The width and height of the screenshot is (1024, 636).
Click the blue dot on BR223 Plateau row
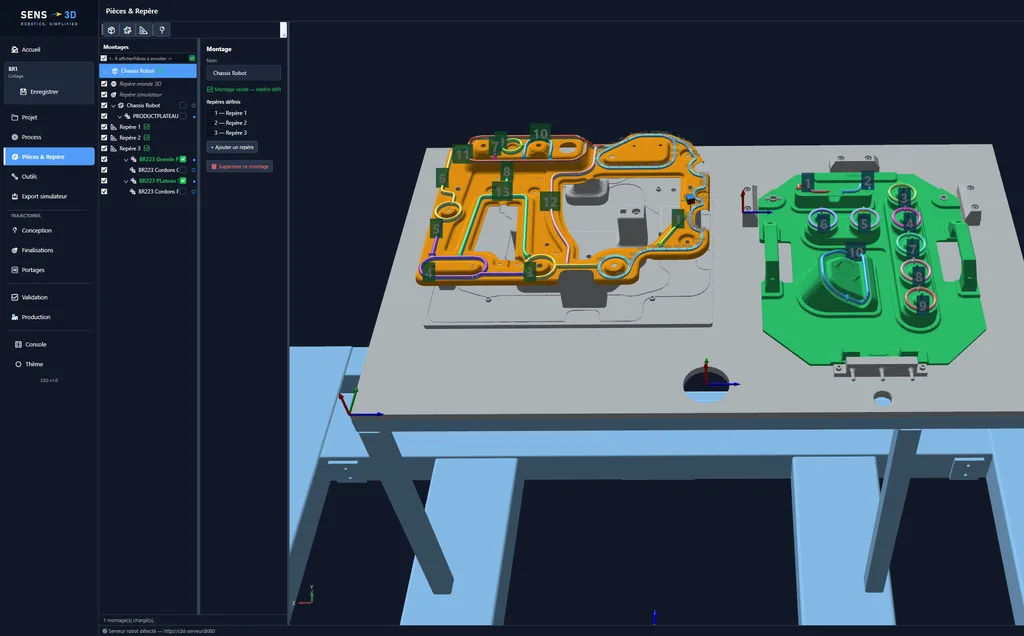[x=194, y=181]
